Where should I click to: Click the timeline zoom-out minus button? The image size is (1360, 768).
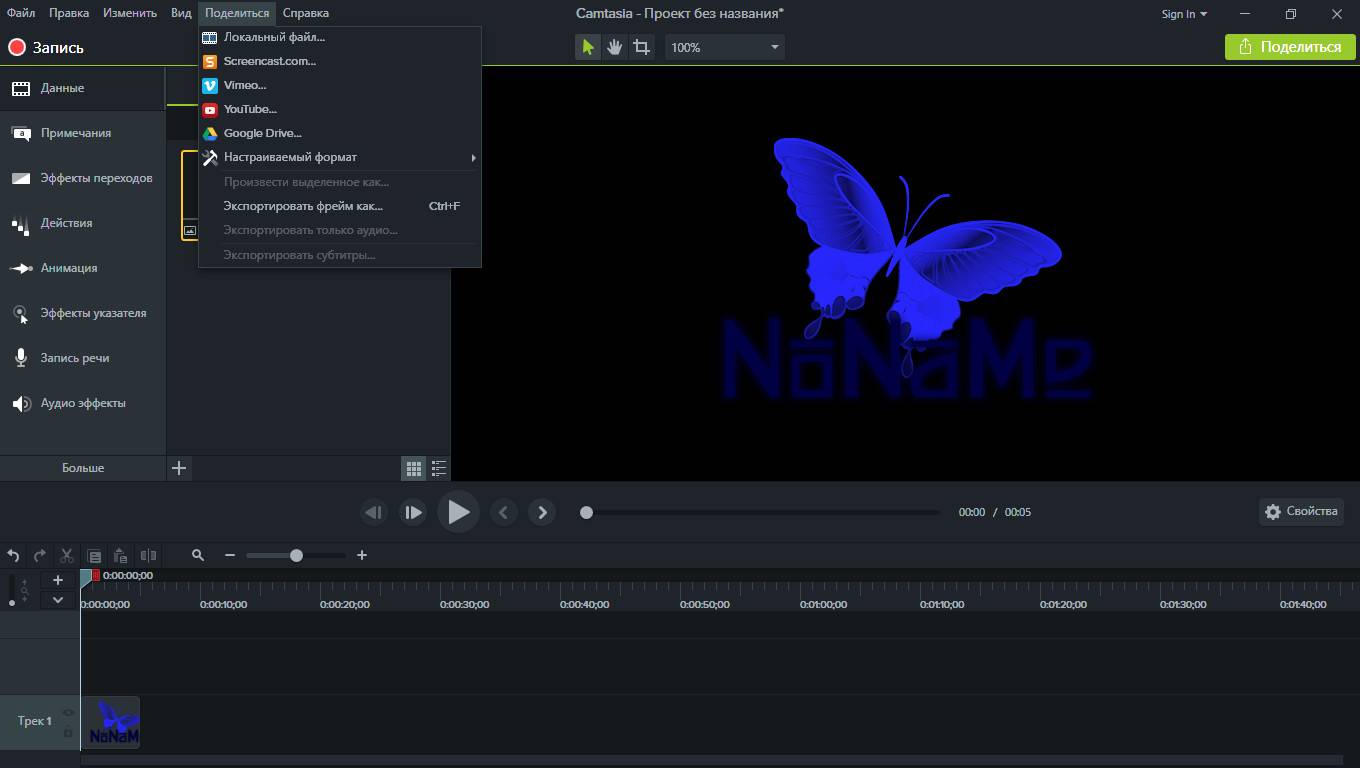tap(230, 555)
